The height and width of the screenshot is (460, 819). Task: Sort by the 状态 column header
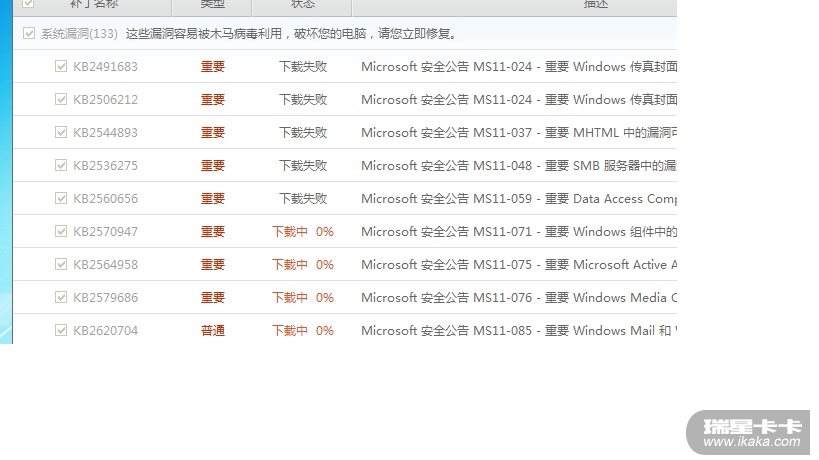coord(302,4)
